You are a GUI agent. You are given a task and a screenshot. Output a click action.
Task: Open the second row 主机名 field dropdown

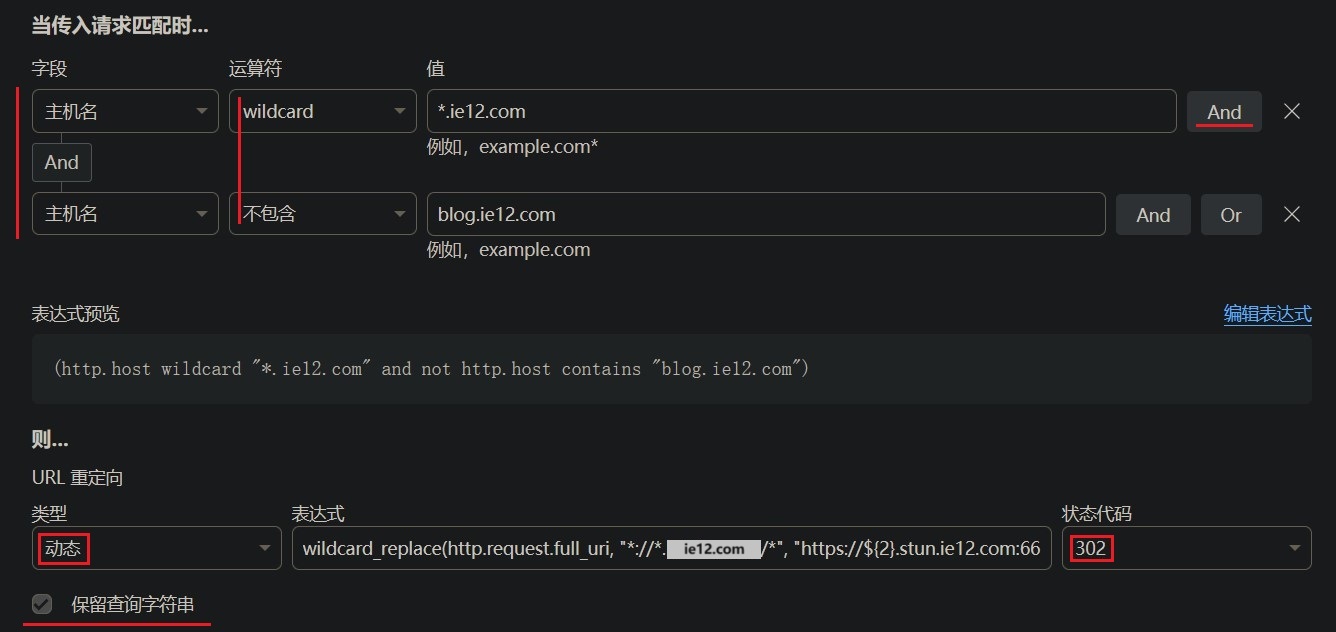point(125,214)
